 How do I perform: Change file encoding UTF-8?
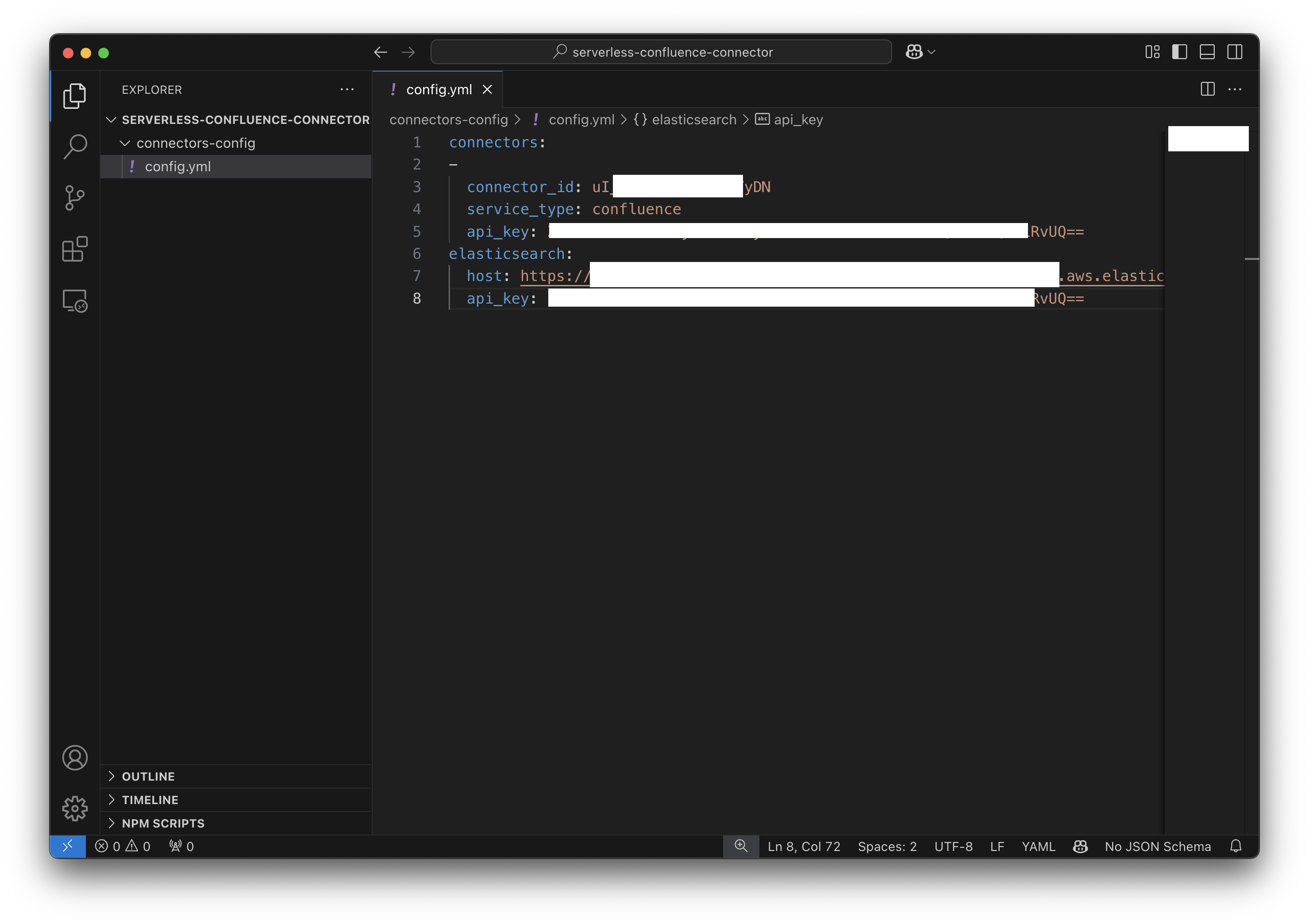tap(953, 847)
